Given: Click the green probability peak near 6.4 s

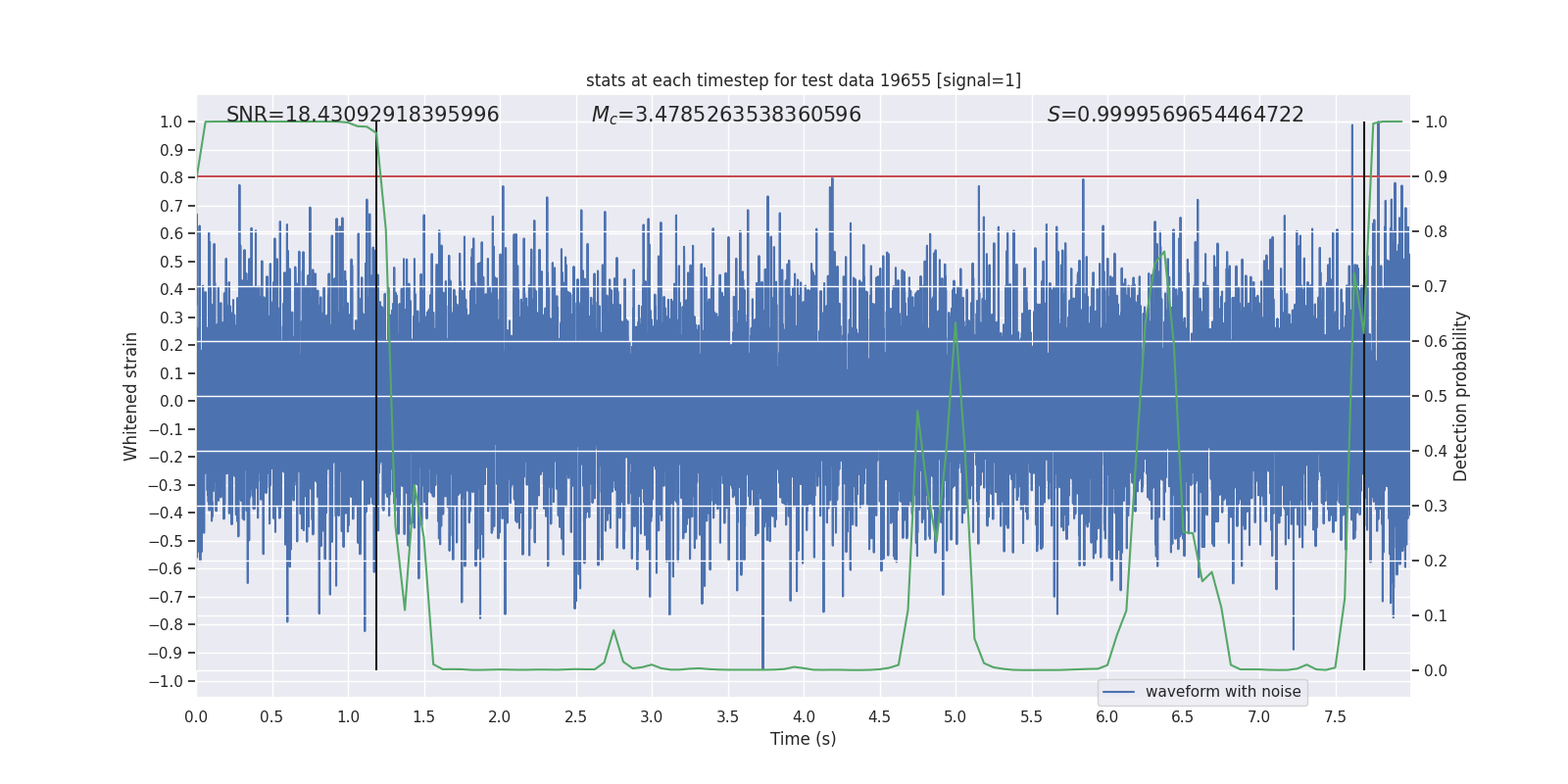Looking at the screenshot, I should [1163, 253].
